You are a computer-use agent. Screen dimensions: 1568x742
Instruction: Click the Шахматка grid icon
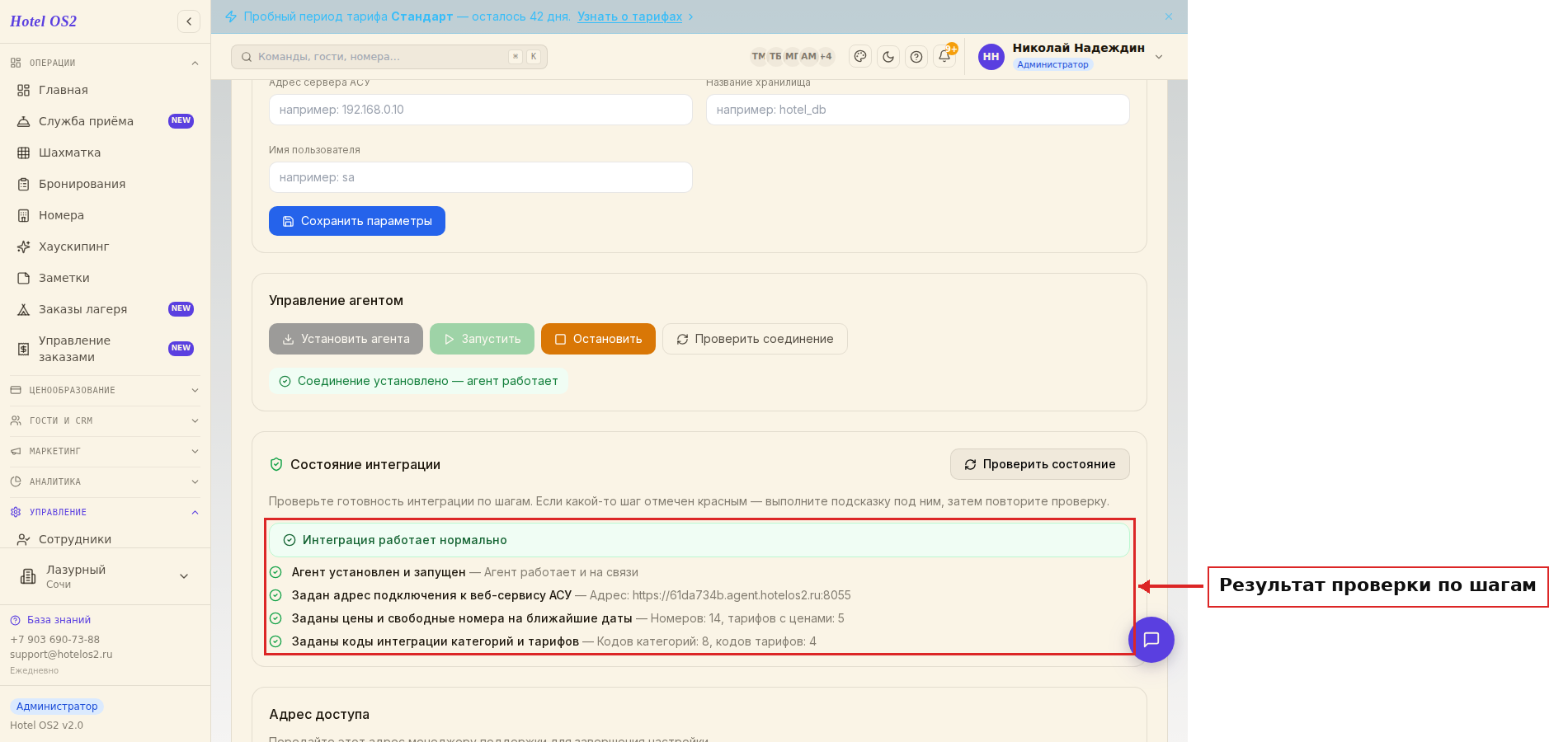pyautogui.click(x=24, y=153)
